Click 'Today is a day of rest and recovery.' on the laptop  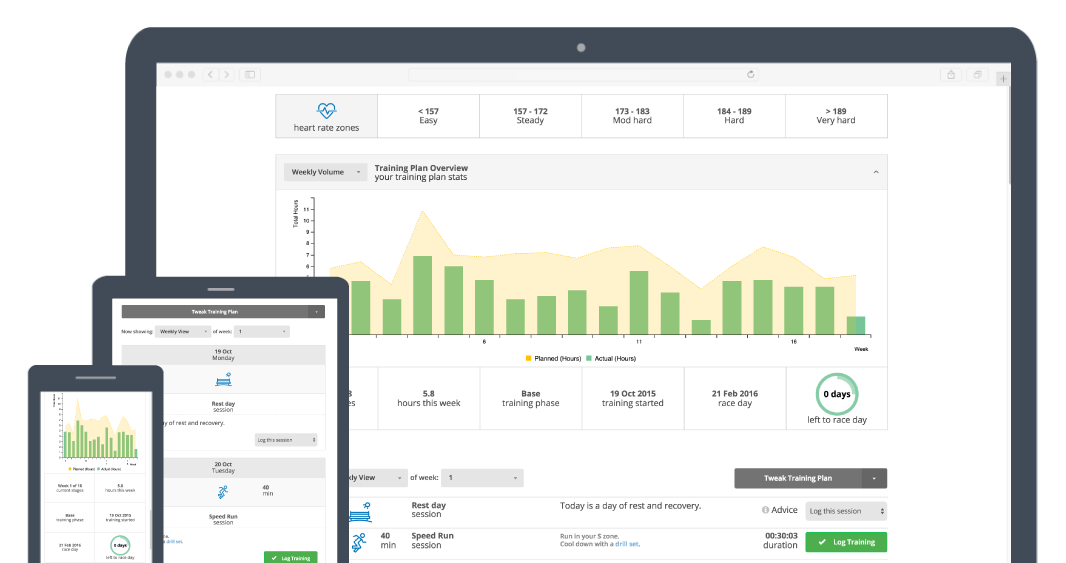click(x=630, y=506)
